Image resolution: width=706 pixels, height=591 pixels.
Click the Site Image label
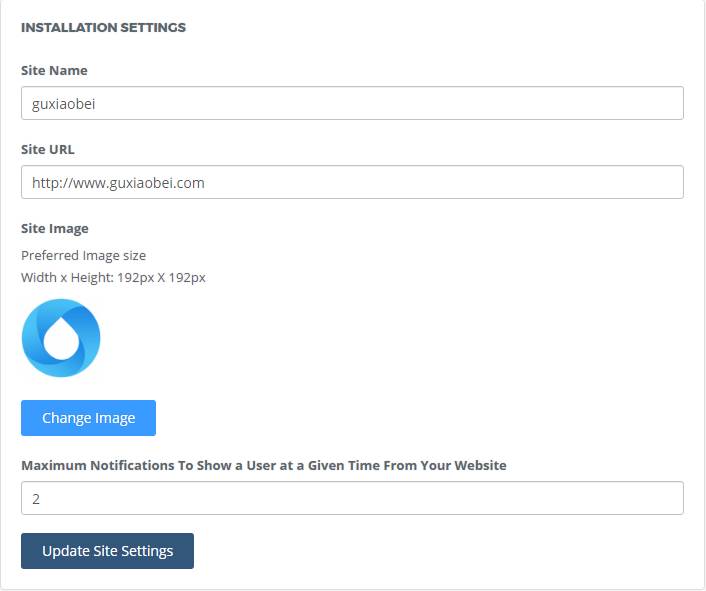(x=54, y=229)
